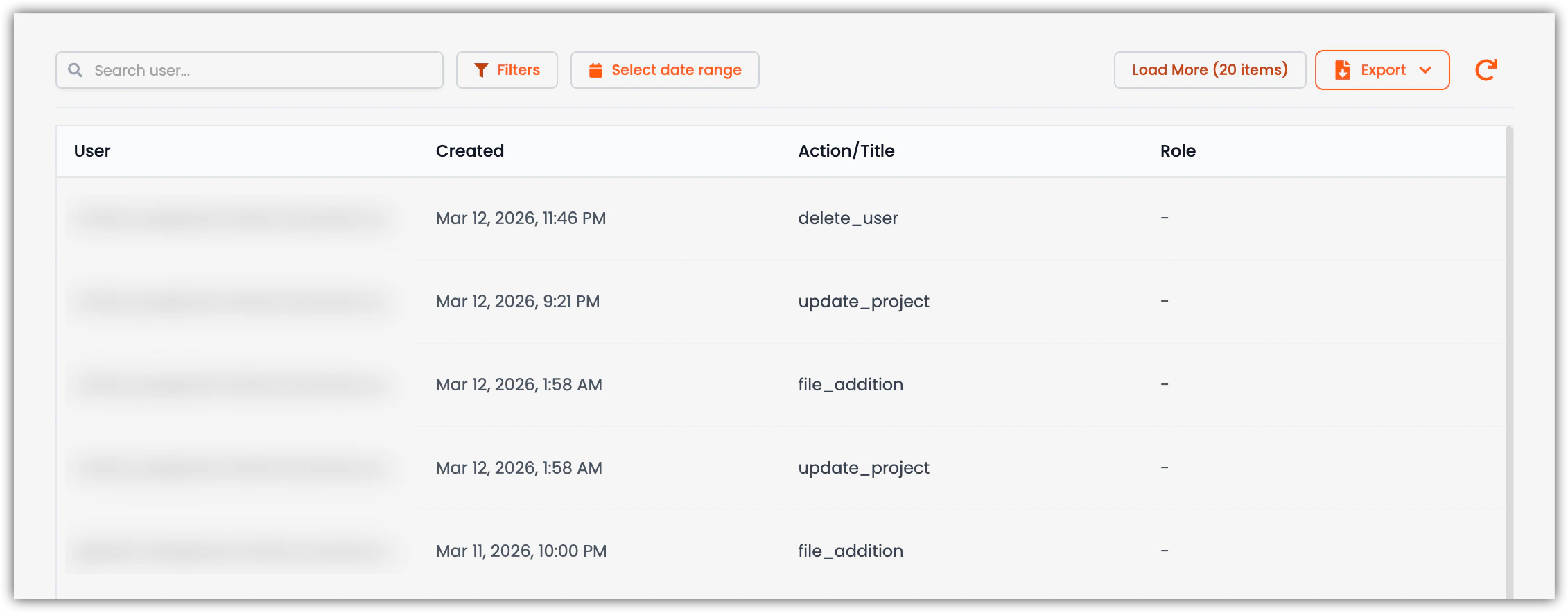The height and width of the screenshot is (613, 1568).
Task: Sort by the User column header
Action: pyautogui.click(x=92, y=151)
